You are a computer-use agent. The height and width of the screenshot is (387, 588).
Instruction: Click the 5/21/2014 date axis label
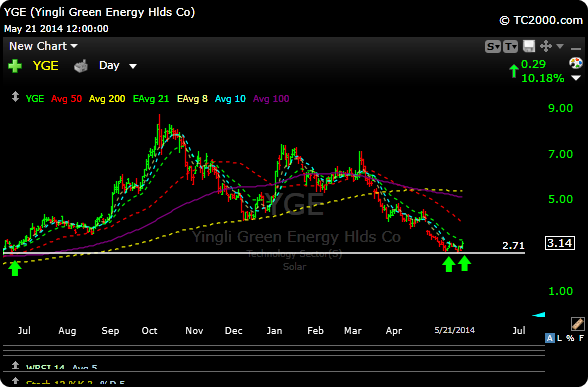click(454, 330)
